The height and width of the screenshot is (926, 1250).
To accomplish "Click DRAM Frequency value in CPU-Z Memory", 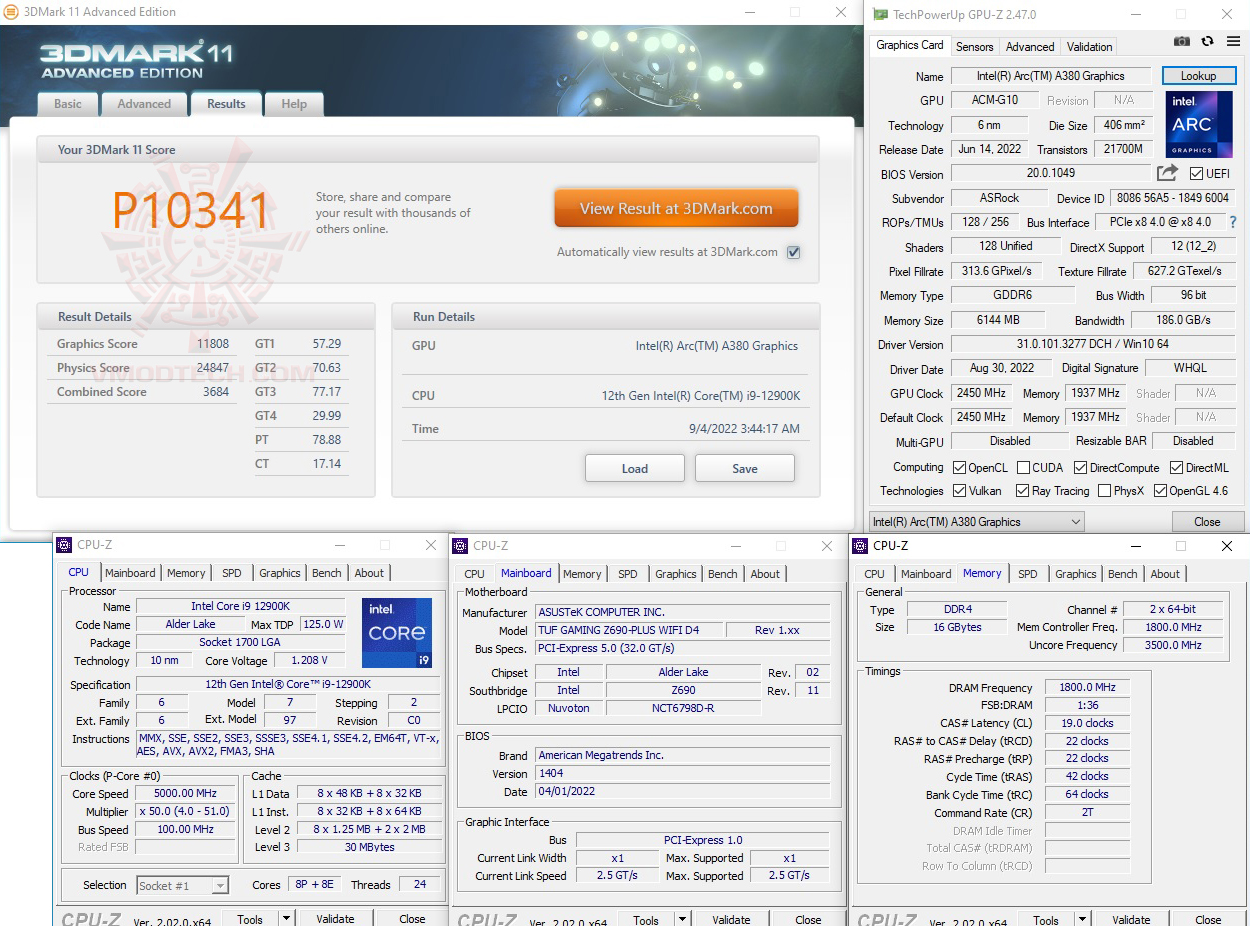I will [1087, 688].
